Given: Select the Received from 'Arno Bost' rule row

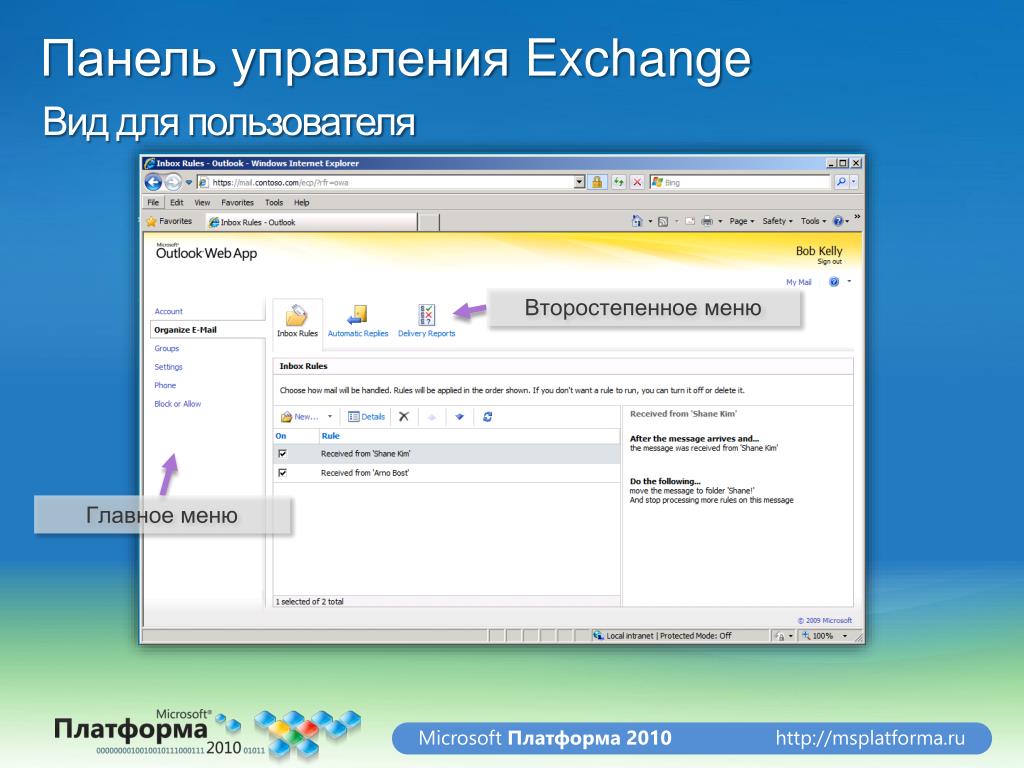Looking at the screenshot, I should (x=447, y=473).
